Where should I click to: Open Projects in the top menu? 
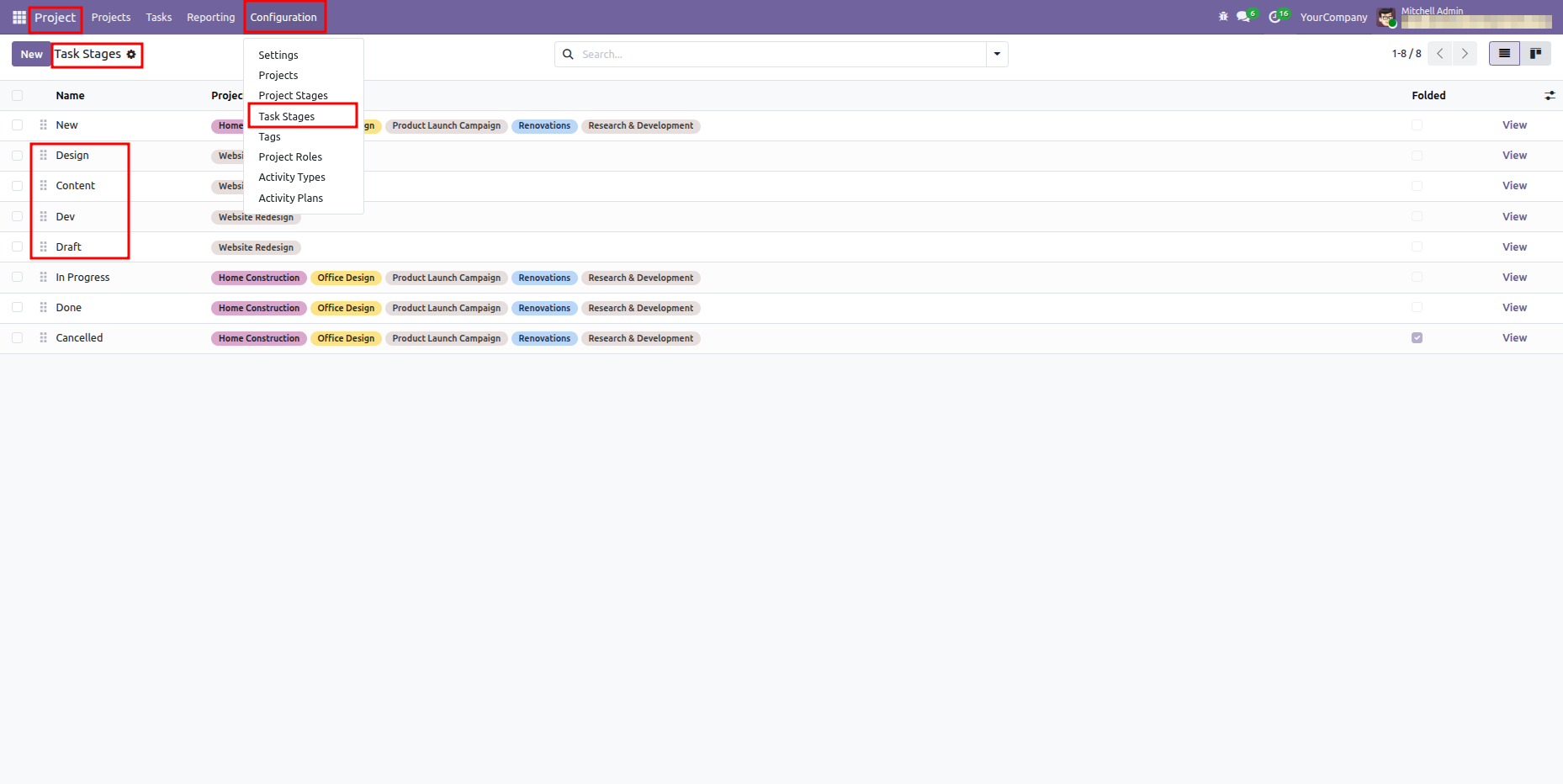pos(111,17)
